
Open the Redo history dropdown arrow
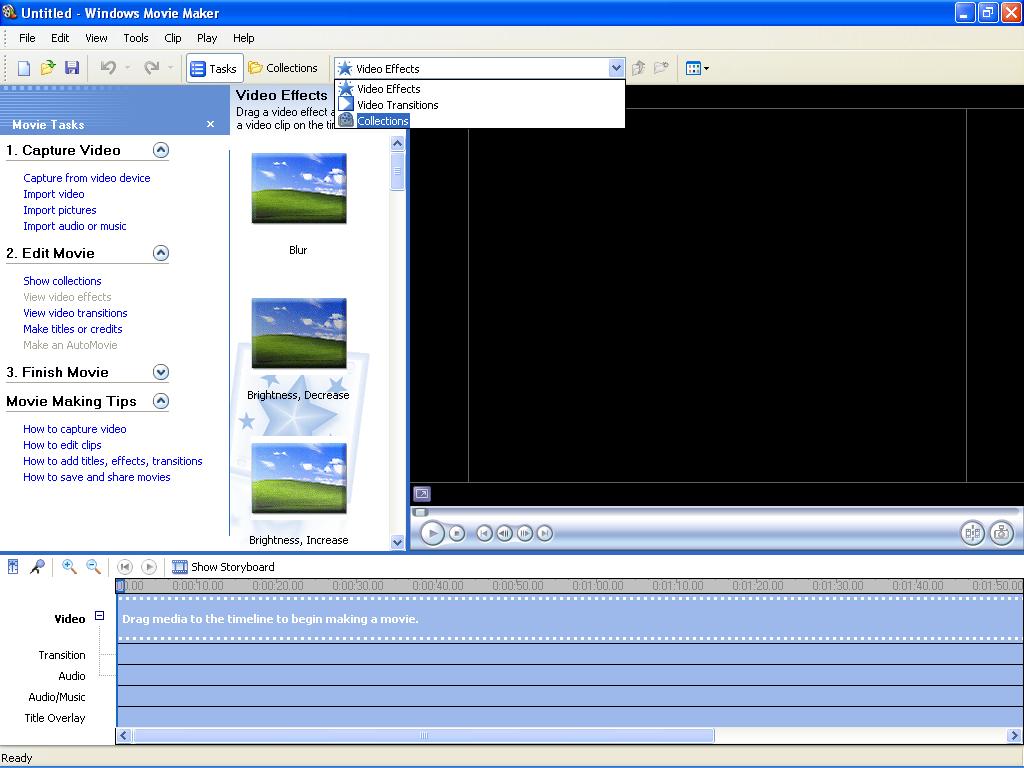170,68
